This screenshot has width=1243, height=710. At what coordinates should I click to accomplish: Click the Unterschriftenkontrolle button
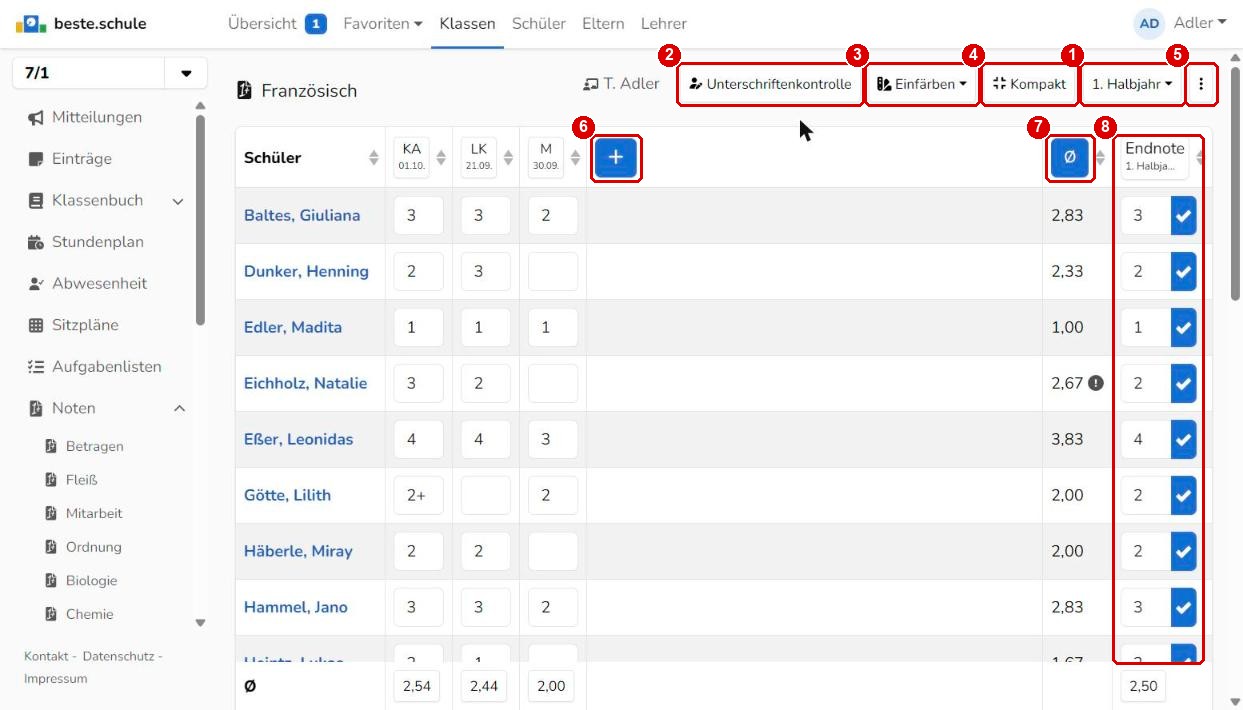(x=770, y=85)
